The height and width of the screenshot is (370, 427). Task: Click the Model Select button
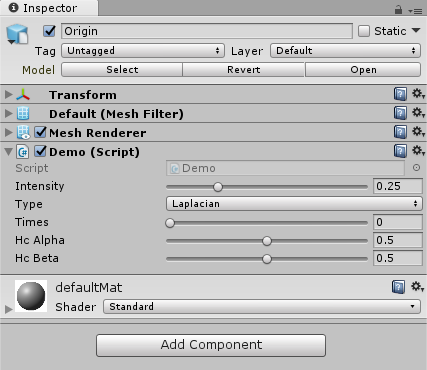coord(122,70)
